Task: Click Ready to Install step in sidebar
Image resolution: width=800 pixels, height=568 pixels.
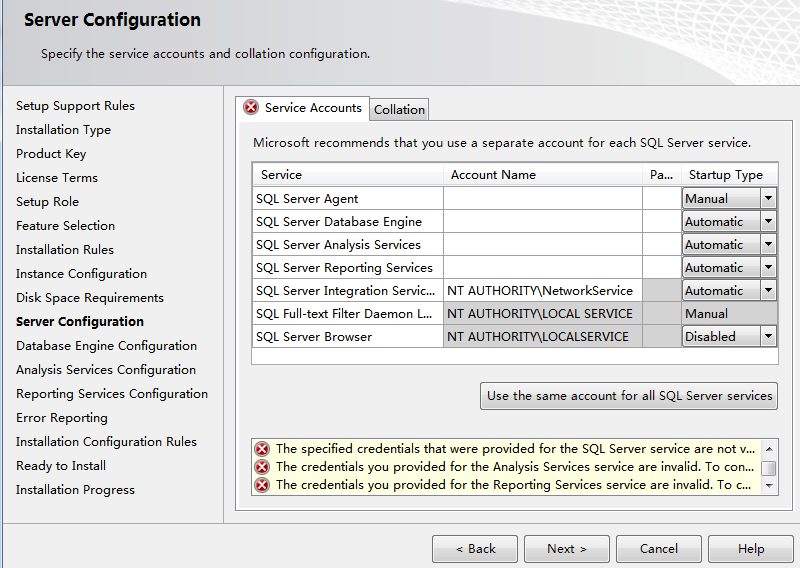Action: tap(61, 466)
